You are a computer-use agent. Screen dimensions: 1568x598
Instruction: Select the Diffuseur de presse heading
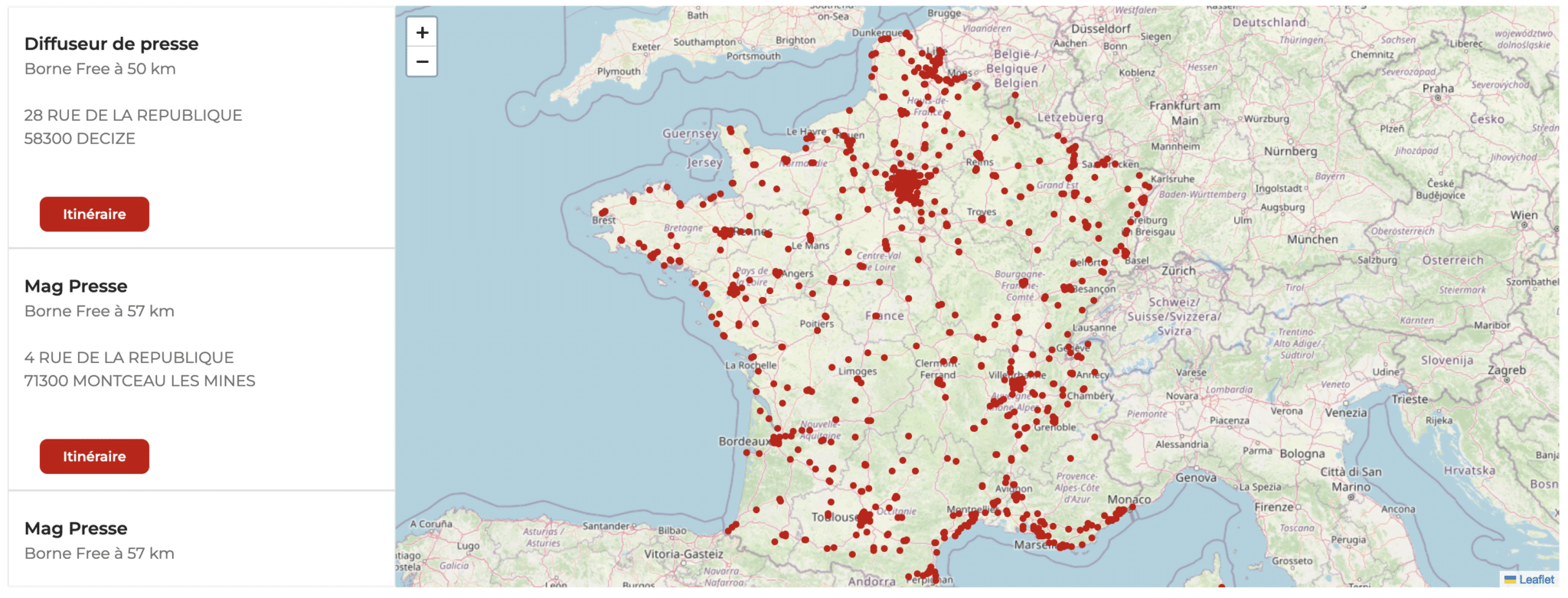tap(112, 44)
